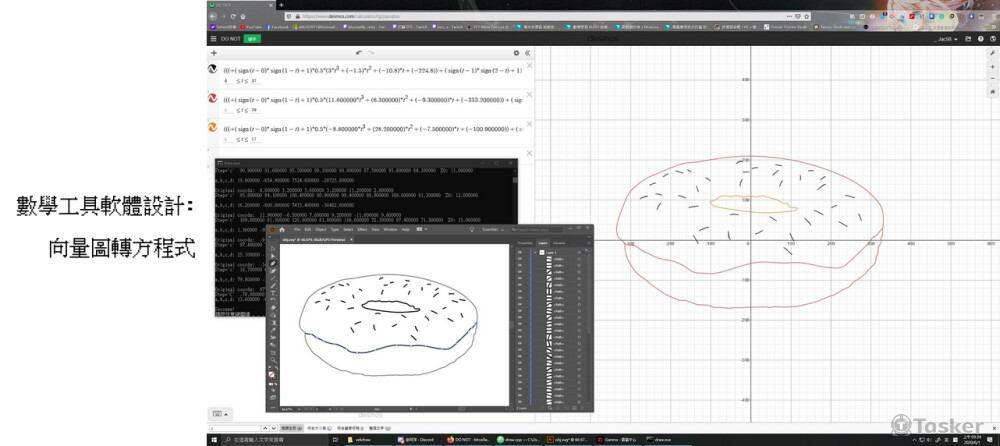
Task: Open the File menu in Illustrator
Action: click(x=296, y=230)
